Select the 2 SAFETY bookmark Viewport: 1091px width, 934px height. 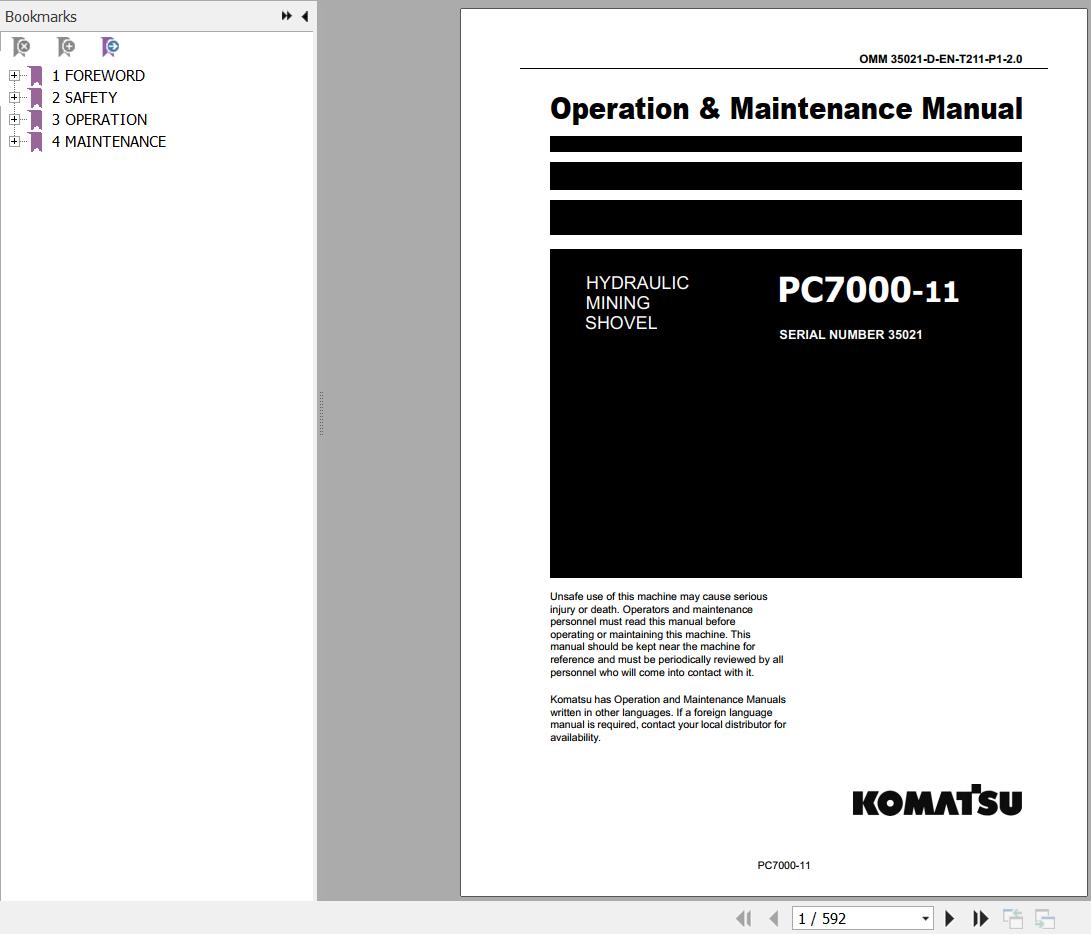84,97
